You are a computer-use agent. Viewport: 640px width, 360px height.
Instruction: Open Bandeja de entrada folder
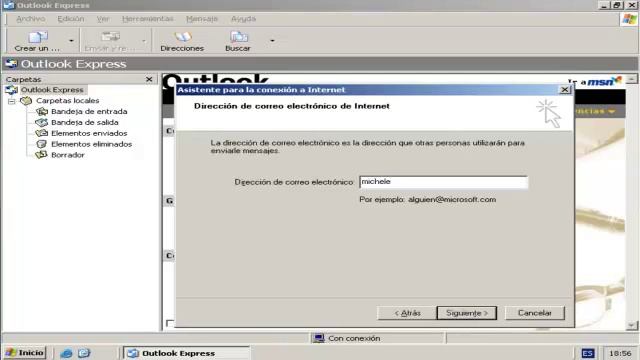click(x=89, y=111)
